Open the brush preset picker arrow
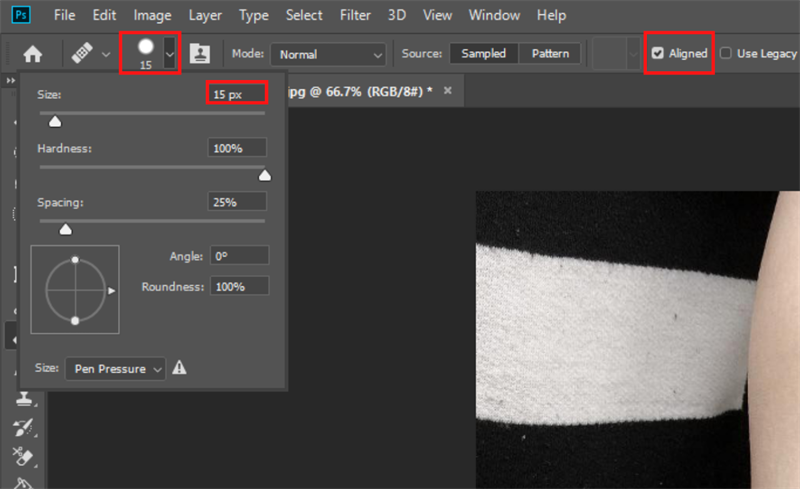Image resolution: width=800 pixels, height=489 pixels. click(x=169, y=54)
